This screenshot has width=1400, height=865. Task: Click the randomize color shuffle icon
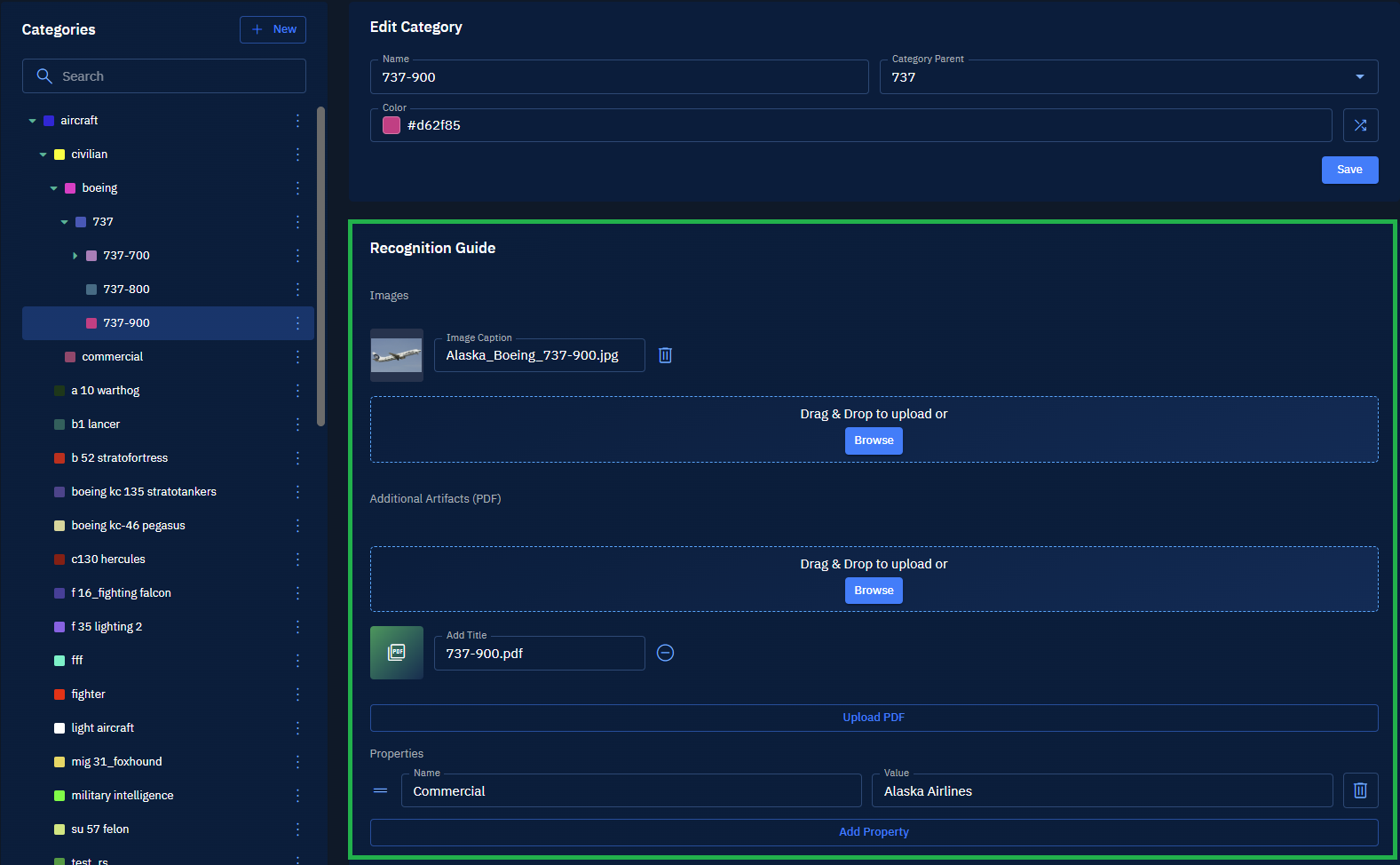pyautogui.click(x=1360, y=125)
